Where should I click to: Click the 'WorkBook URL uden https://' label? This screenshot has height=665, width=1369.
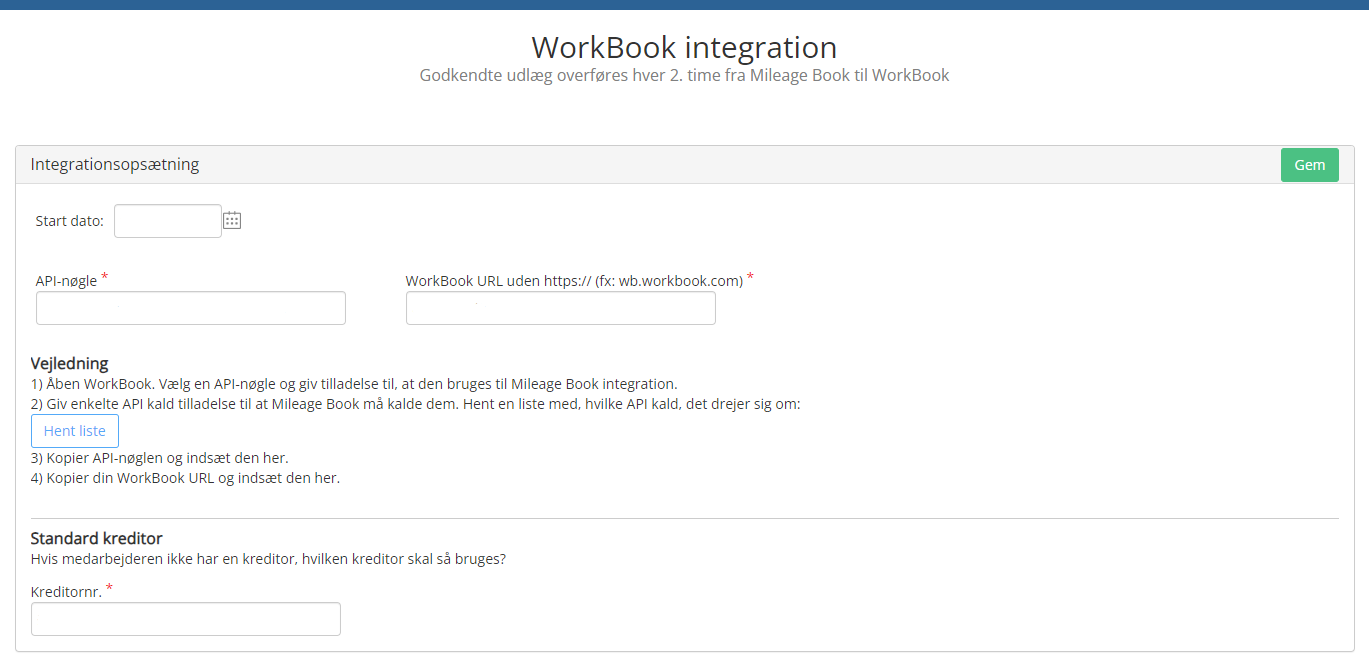click(574, 281)
